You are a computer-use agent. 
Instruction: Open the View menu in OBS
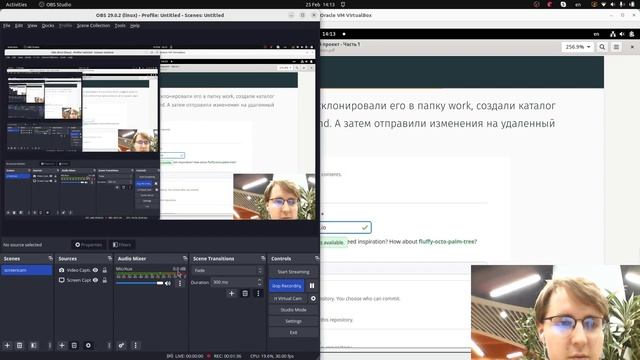click(32, 25)
